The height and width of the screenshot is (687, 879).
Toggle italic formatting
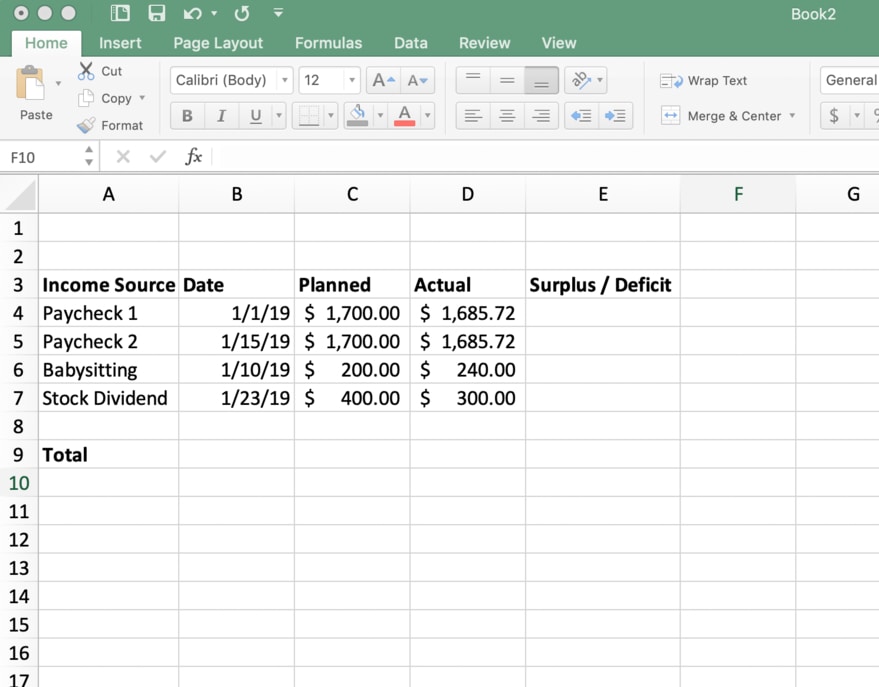coord(221,115)
